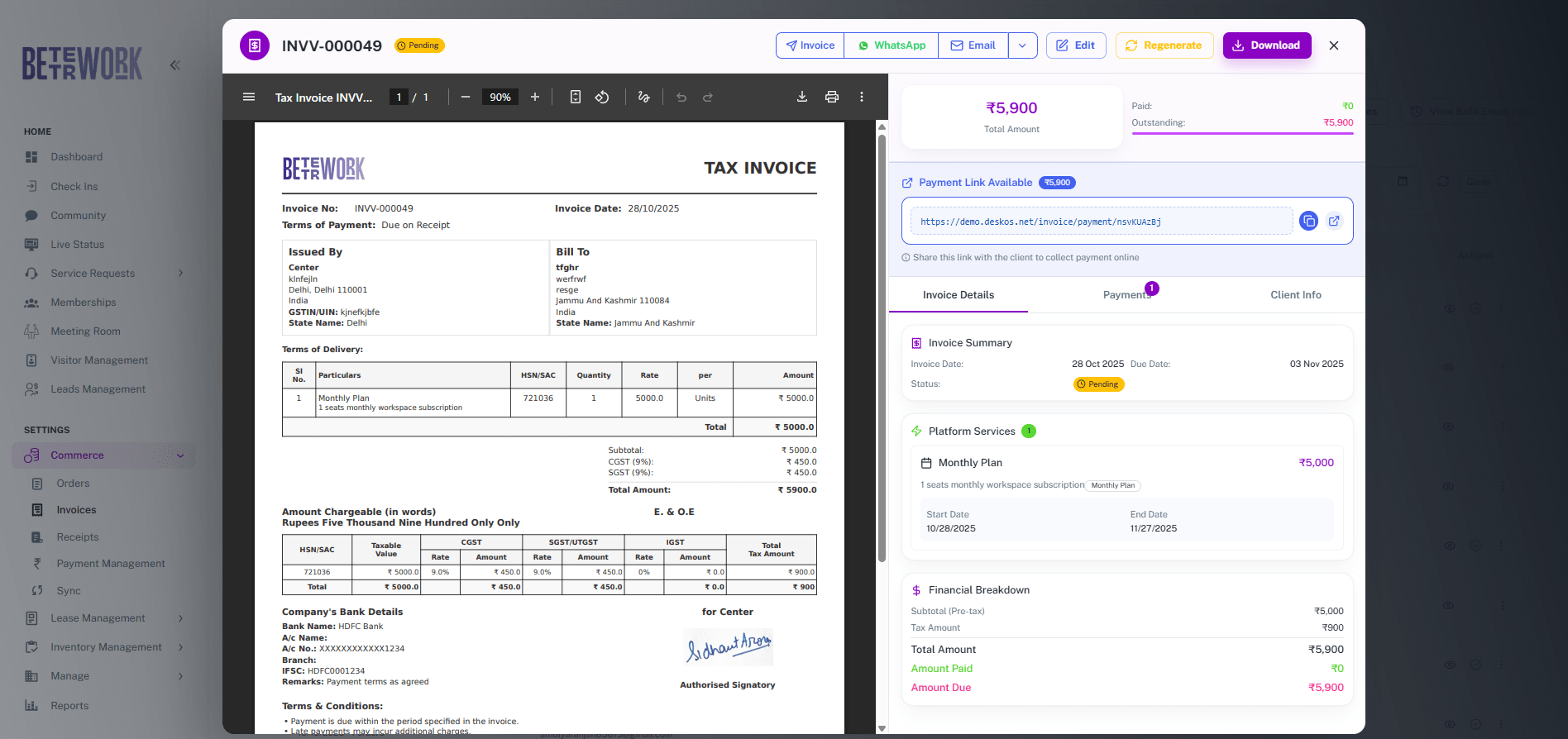Click the Regenerate button
Screen dimensions: 1568x739
[1164, 45]
